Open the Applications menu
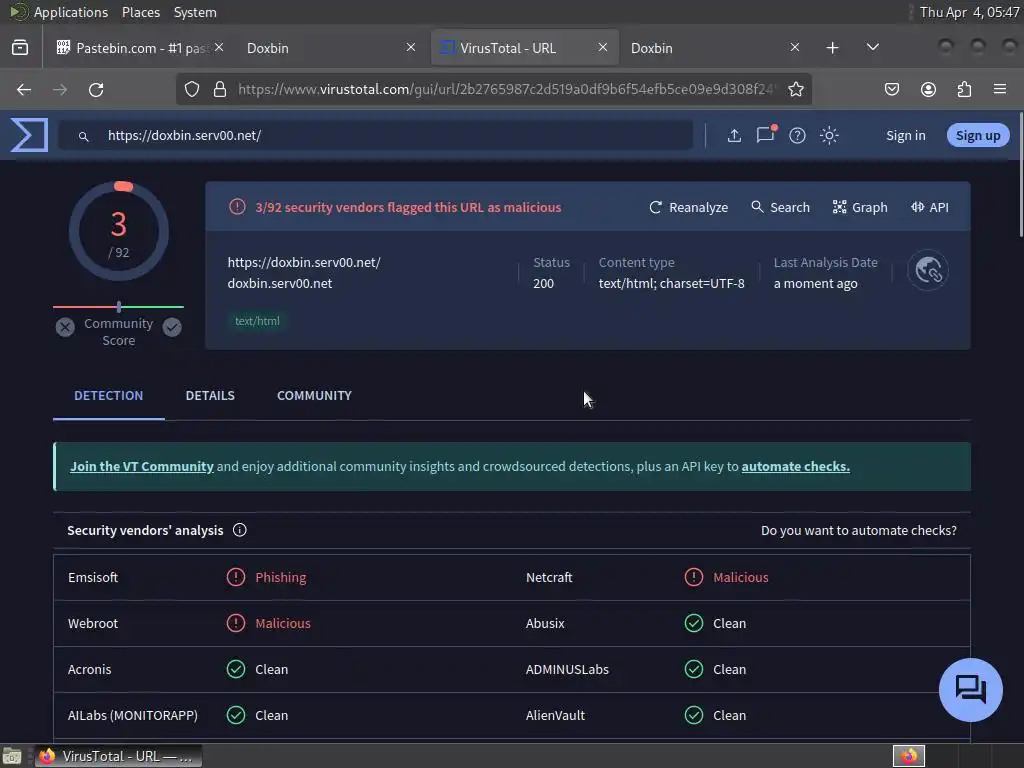Screen dimensions: 1024x768 71,12
